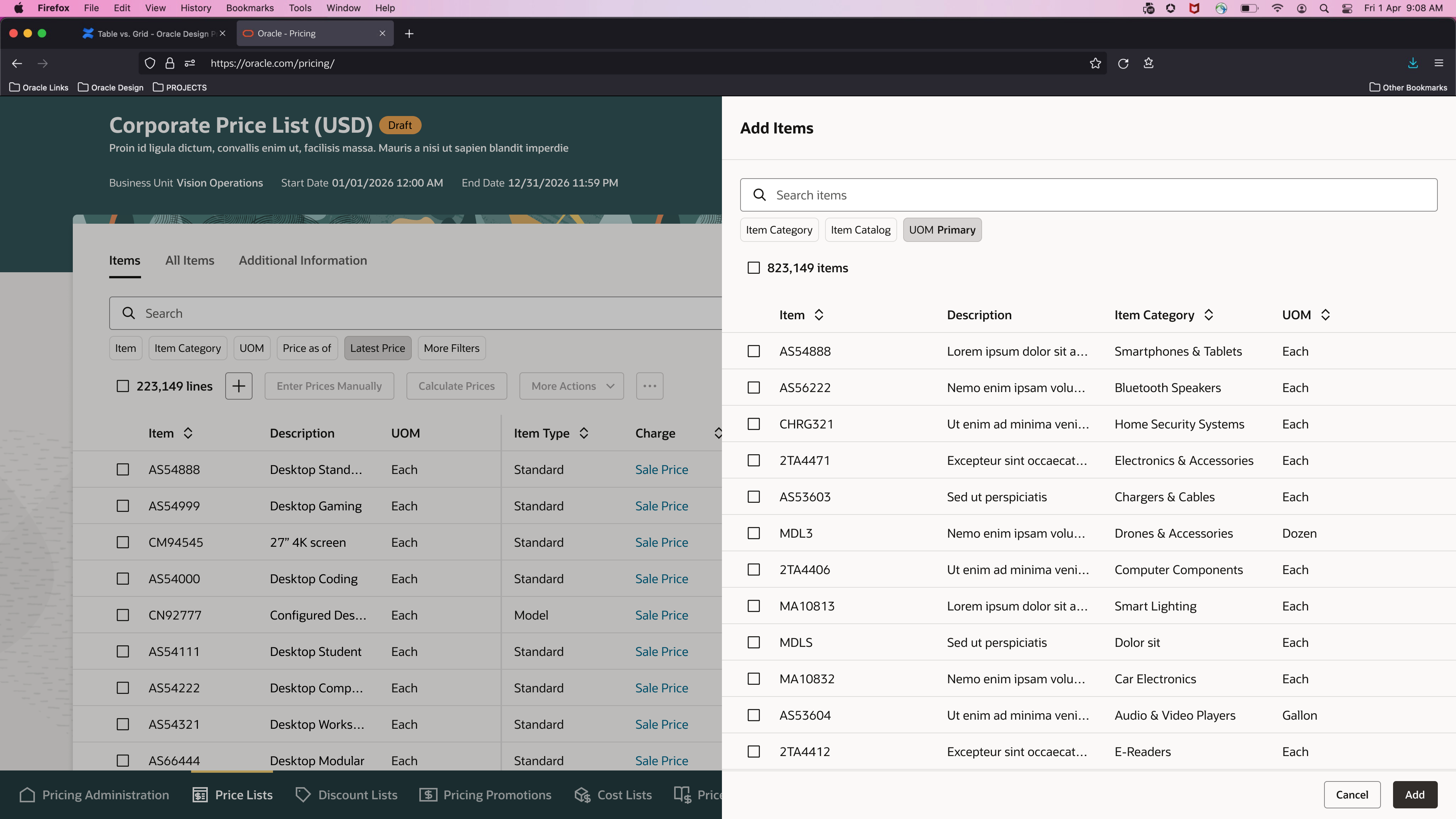This screenshot has height=819, width=1456.
Task: Click the add line plus icon button
Action: (238, 386)
